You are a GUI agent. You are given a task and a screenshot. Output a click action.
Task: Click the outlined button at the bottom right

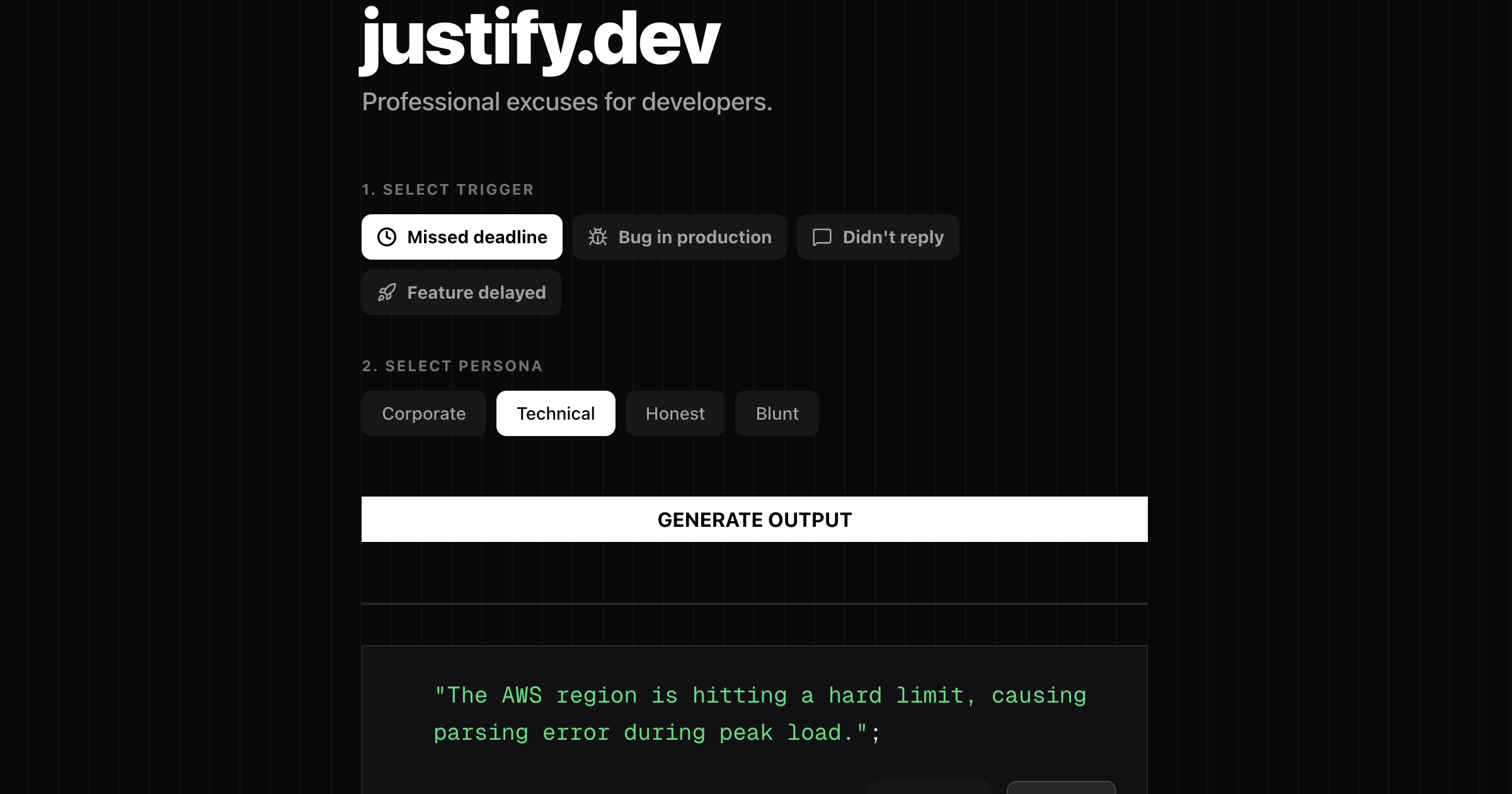(x=1062, y=789)
